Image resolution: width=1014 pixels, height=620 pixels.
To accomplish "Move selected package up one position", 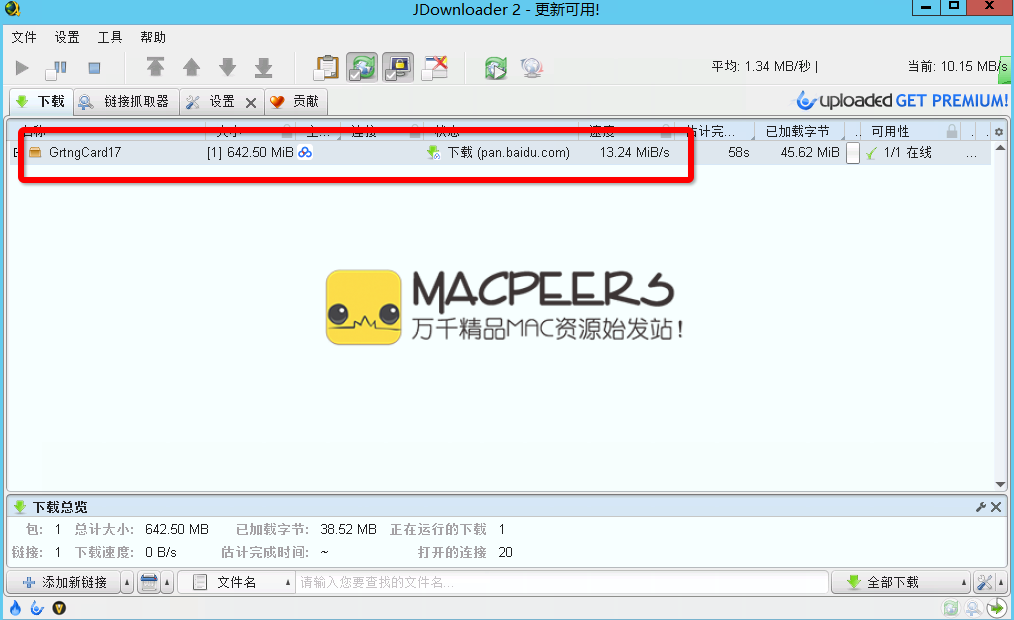I will pos(191,67).
